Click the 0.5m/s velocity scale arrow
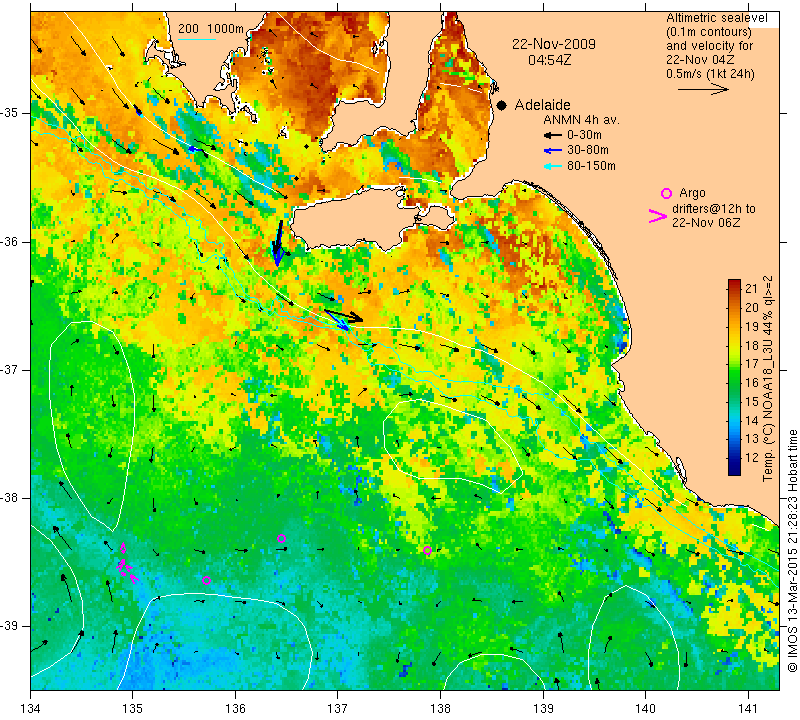The height and width of the screenshot is (720, 800). click(703, 89)
